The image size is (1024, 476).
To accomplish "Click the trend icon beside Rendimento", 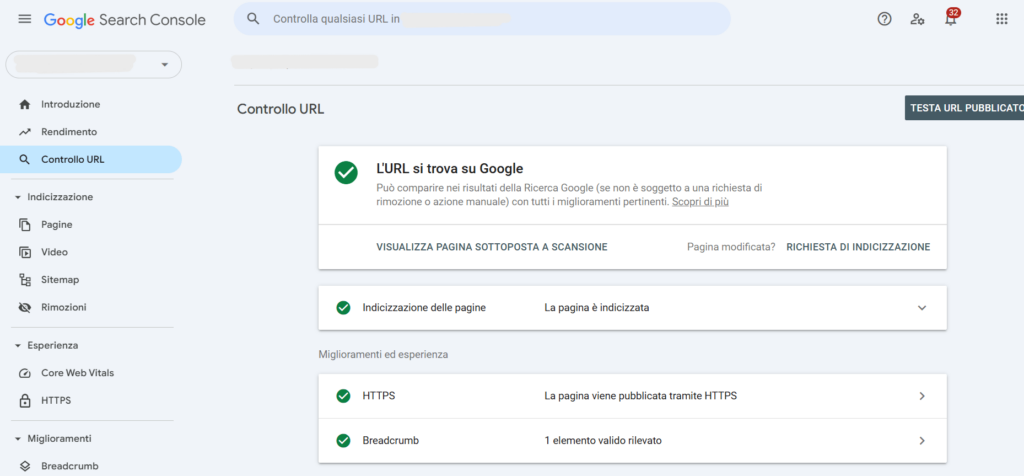I will pyautogui.click(x=25, y=132).
